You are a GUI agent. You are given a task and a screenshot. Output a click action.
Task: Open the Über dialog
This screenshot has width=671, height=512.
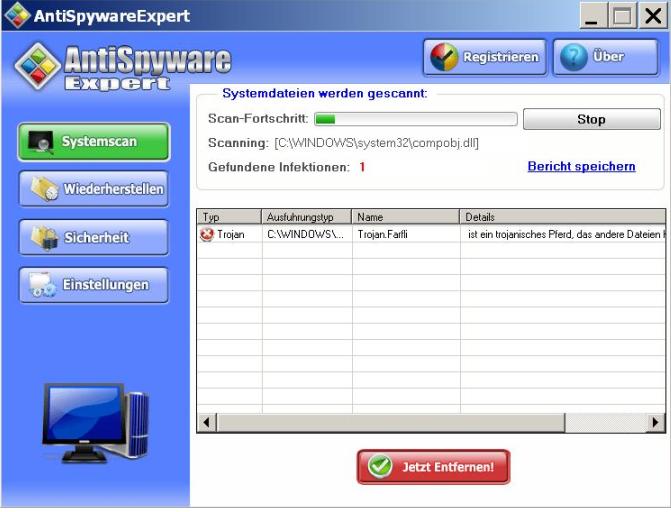coord(606,57)
